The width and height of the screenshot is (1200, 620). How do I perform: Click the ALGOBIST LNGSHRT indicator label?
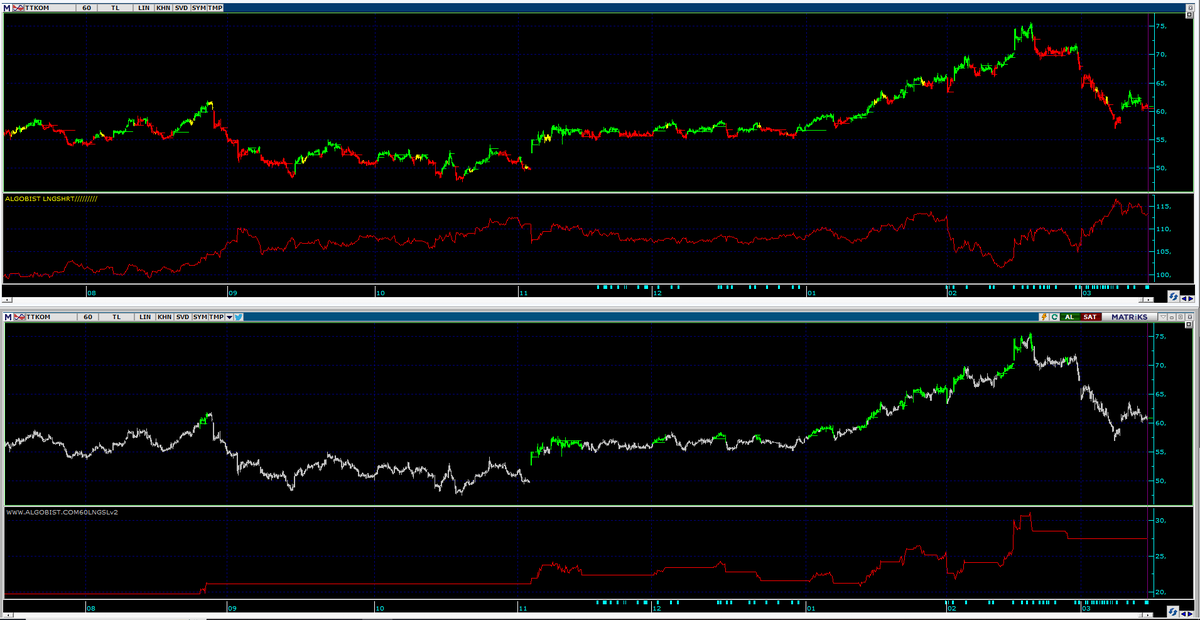pos(51,200)
